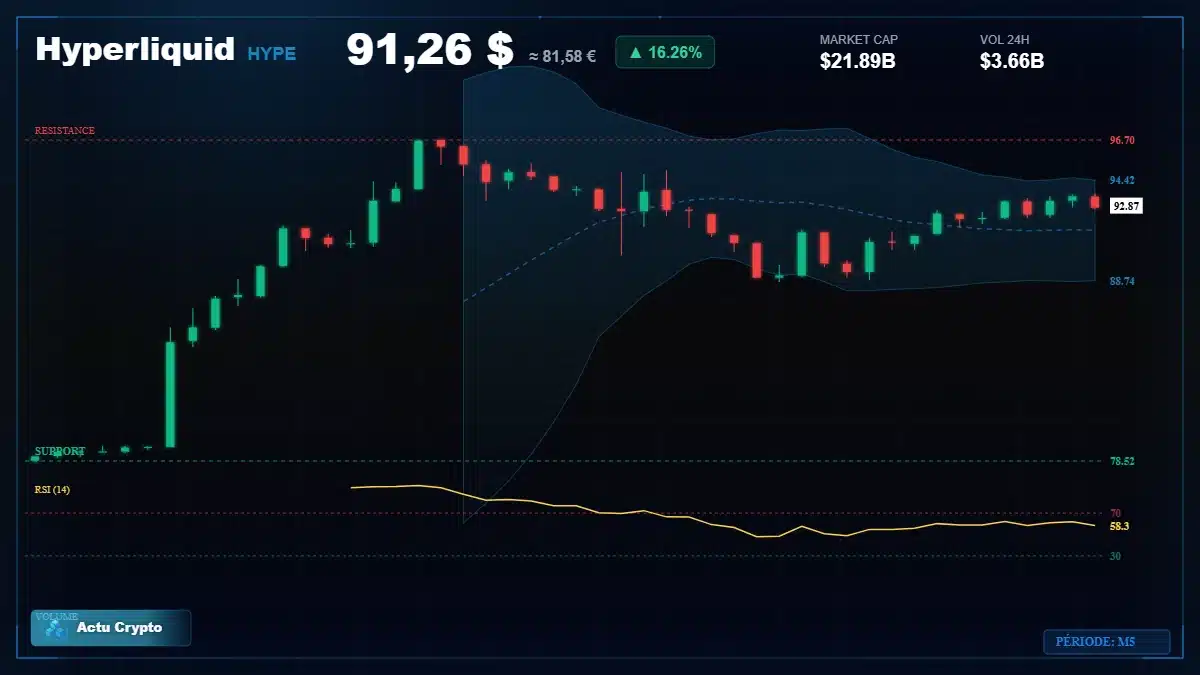Click the HYPE ticker symbol

272,54
